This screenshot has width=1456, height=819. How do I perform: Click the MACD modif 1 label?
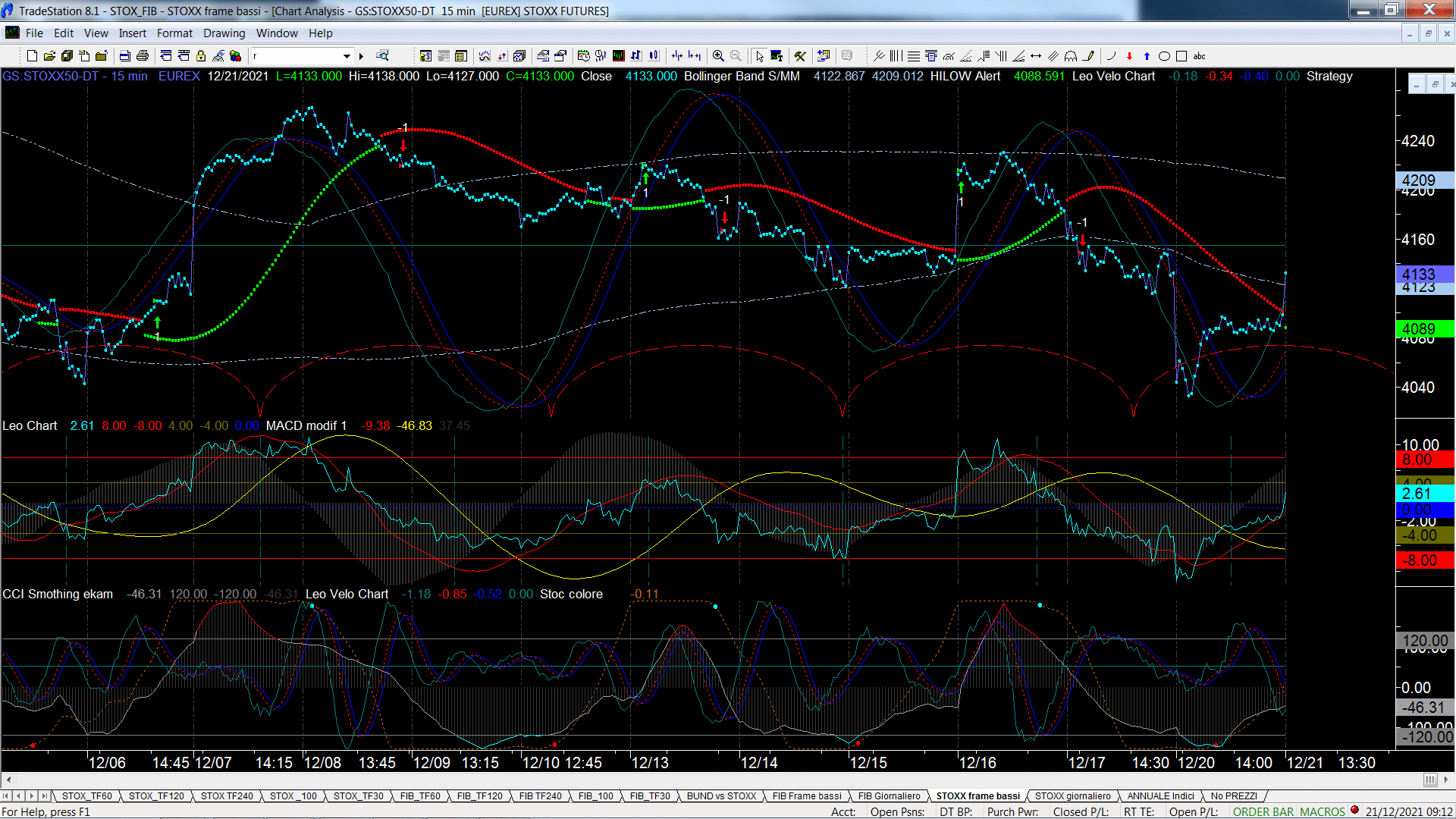pyautogui.click(x=306, y=425)
